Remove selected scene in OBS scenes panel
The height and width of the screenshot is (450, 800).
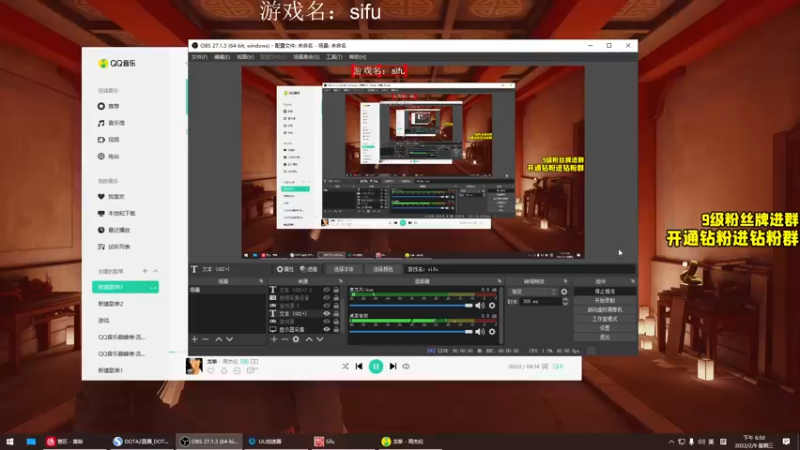pyautogui.click(x=206, y=339)
